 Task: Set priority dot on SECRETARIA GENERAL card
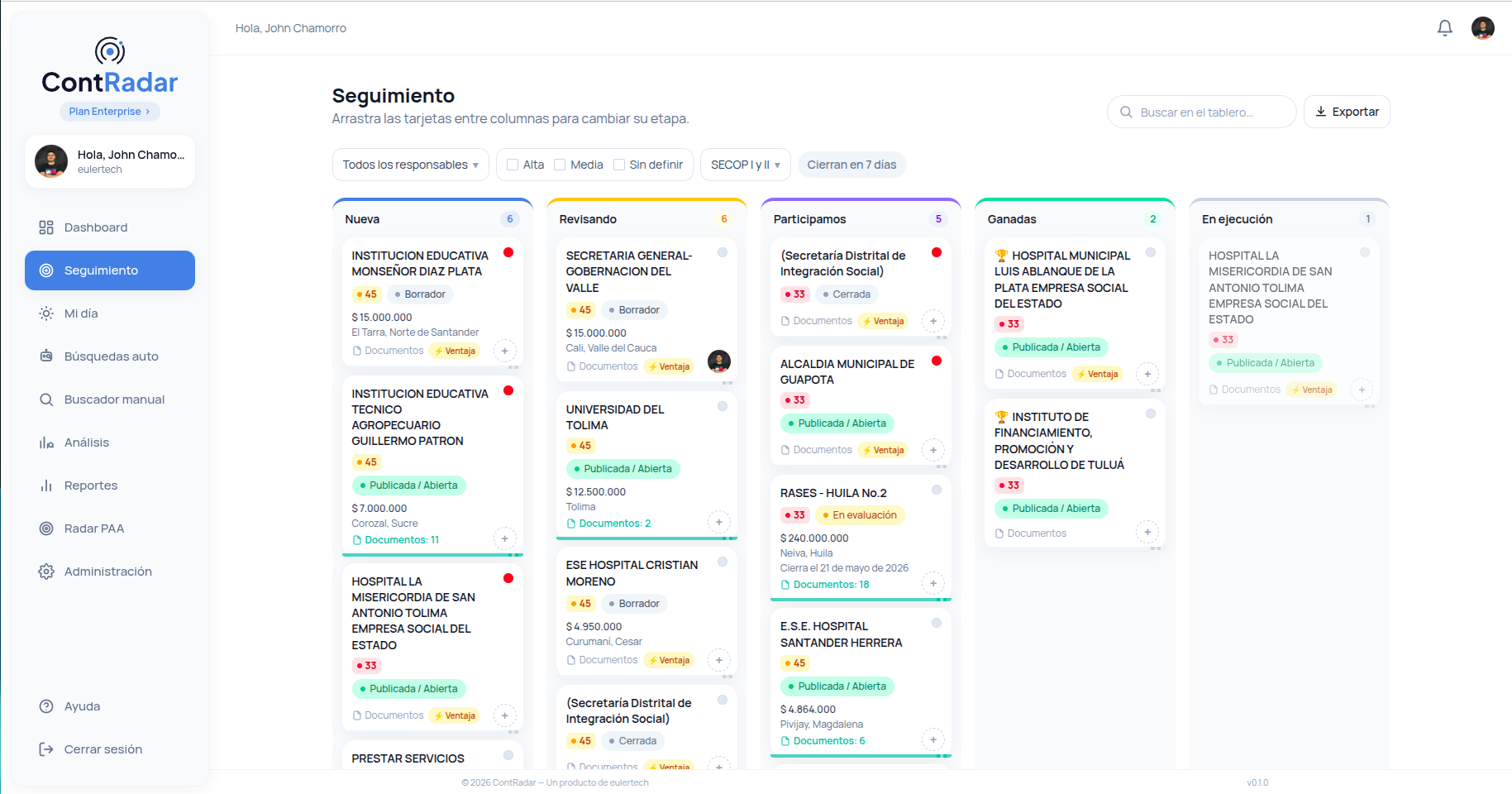[723, 252]
